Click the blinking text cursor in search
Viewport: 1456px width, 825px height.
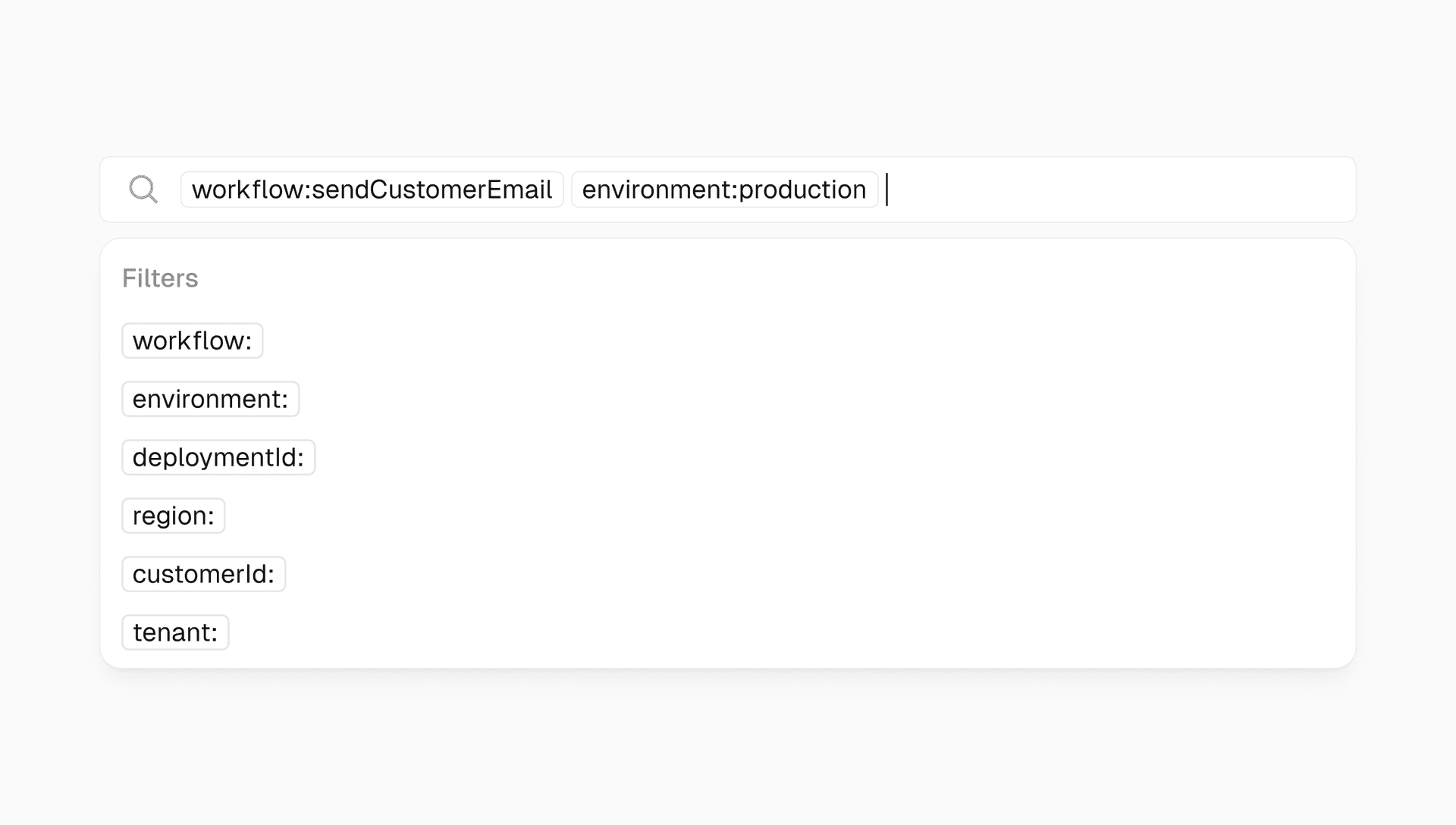coord(886,190)
